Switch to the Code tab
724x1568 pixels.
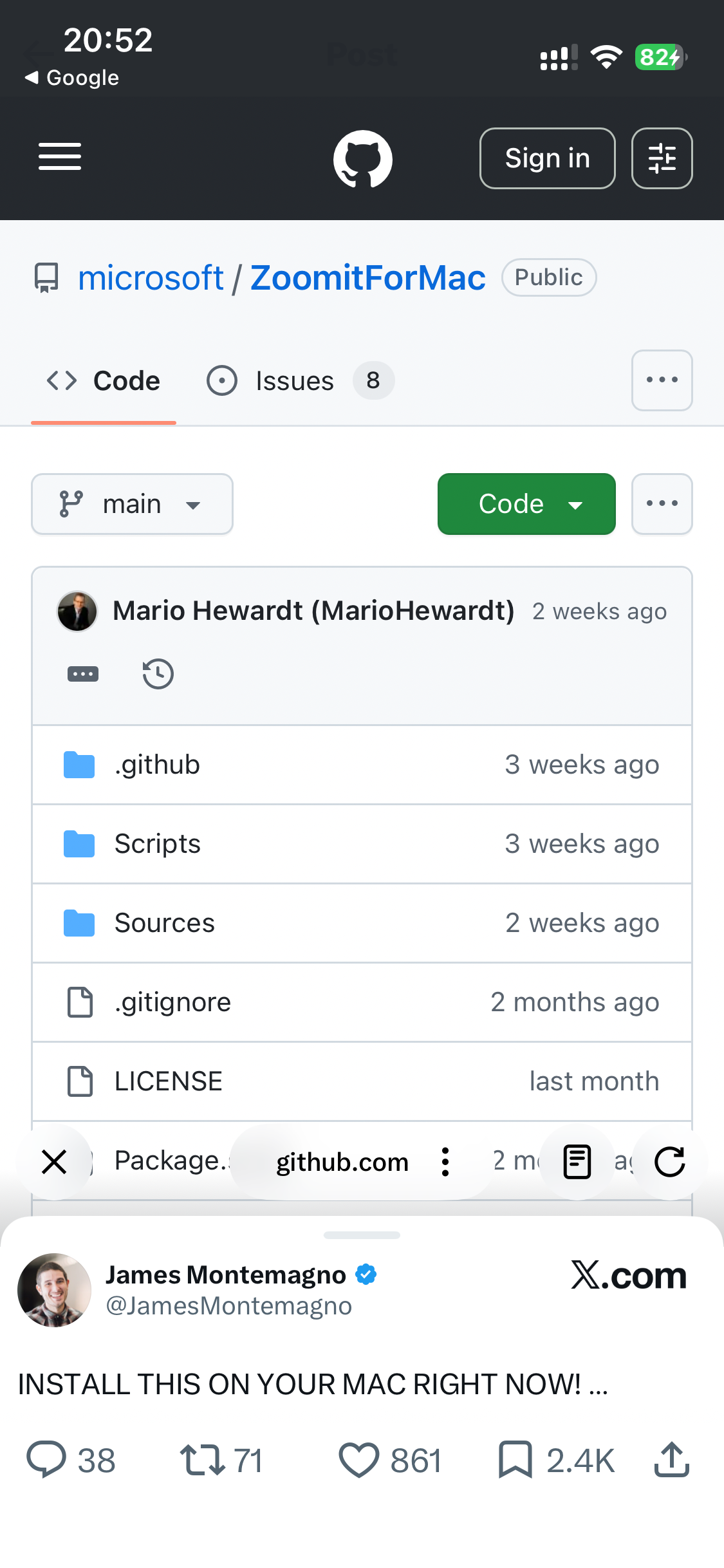104,381
